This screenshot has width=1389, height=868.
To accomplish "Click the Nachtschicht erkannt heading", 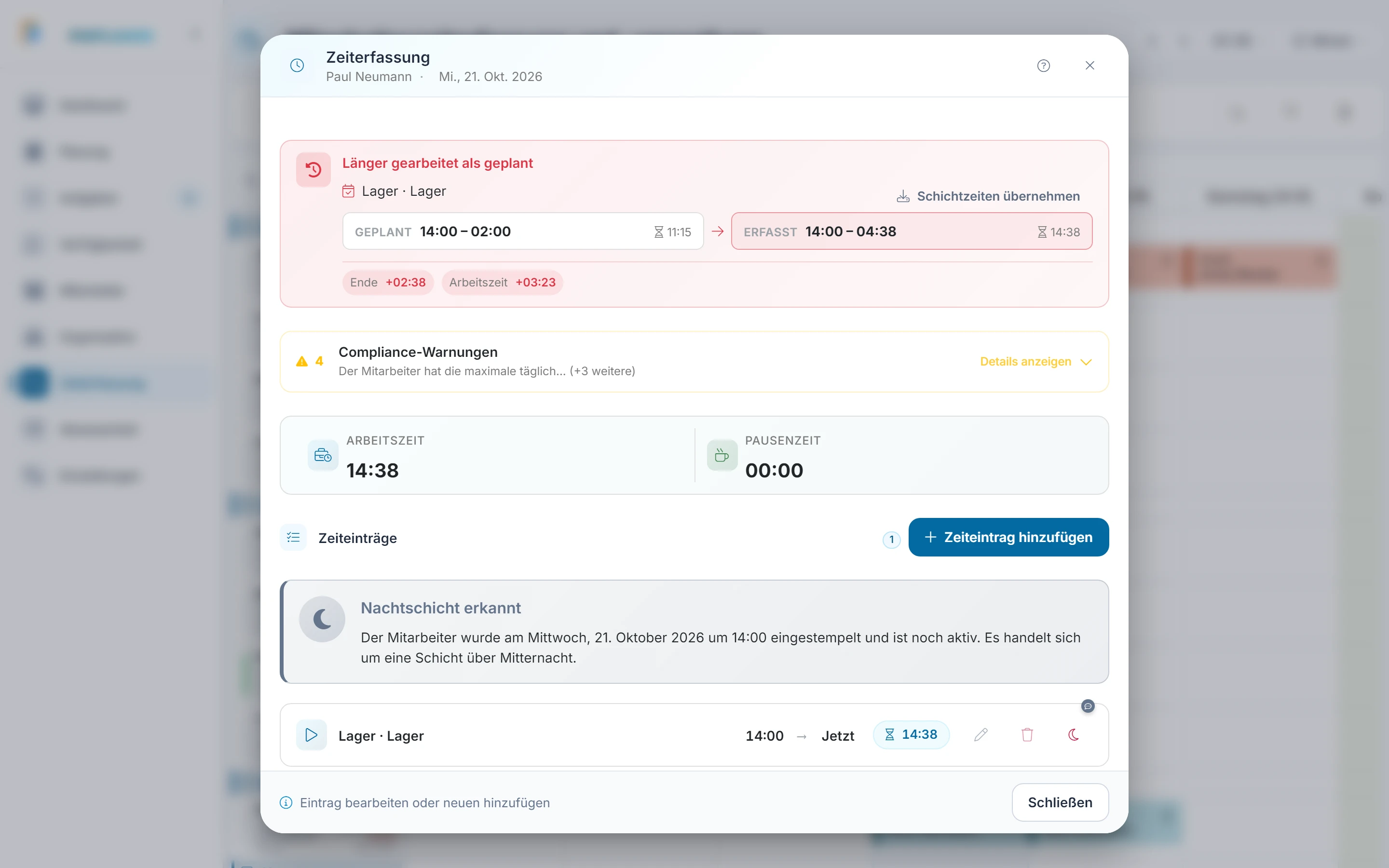I will click(x=441, y=608).
